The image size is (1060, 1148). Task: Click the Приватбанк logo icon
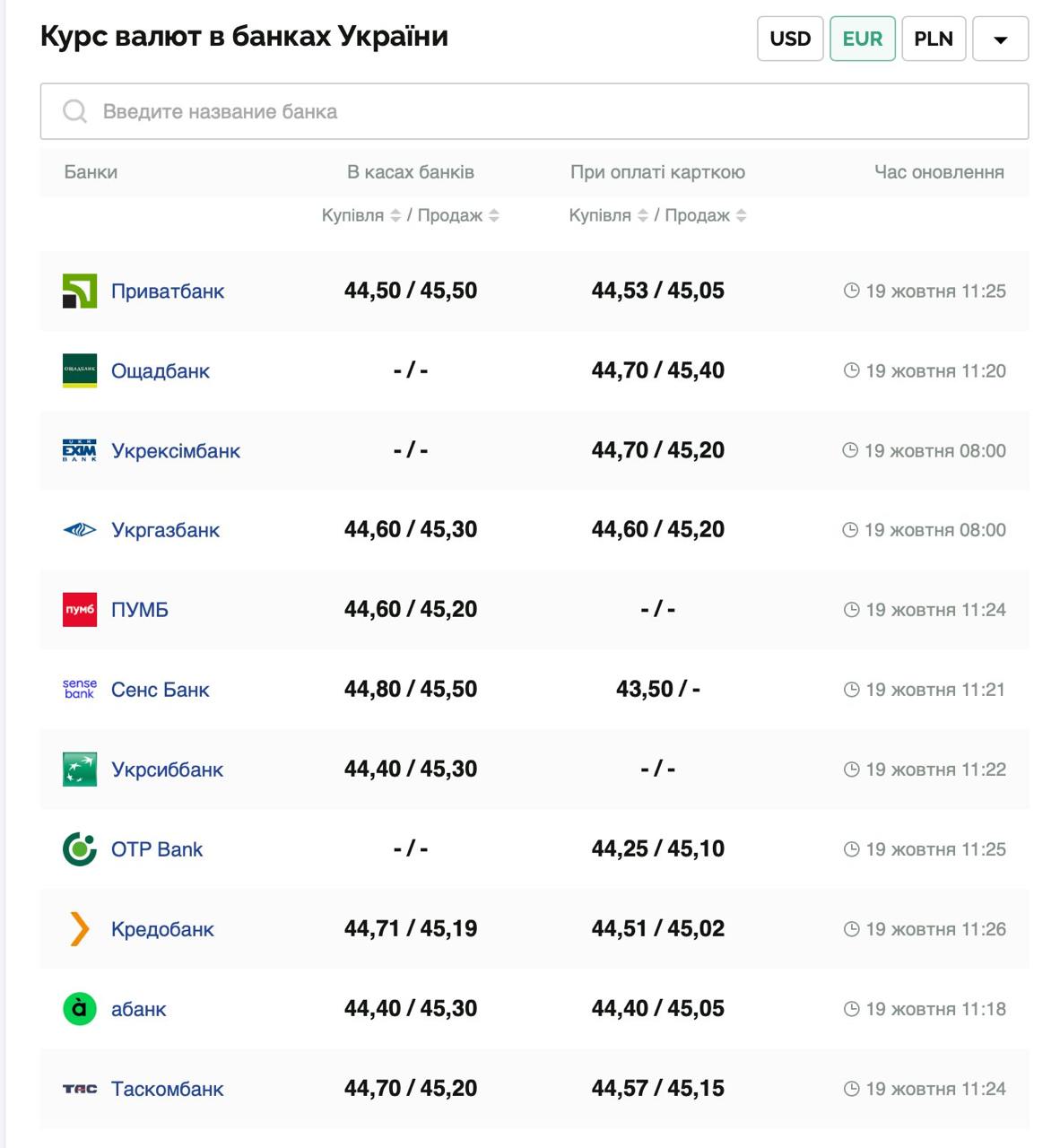coord(80,291)
